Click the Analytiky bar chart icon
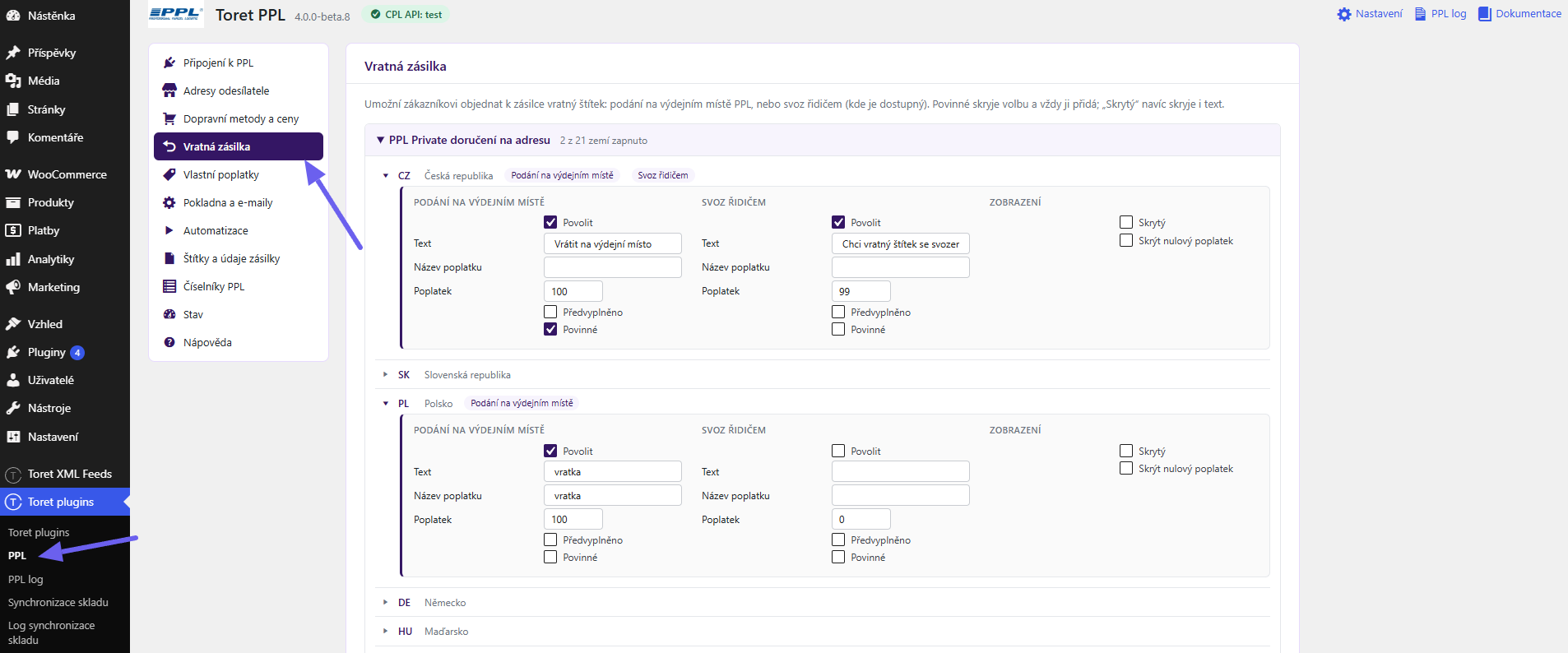 [13, 259]
